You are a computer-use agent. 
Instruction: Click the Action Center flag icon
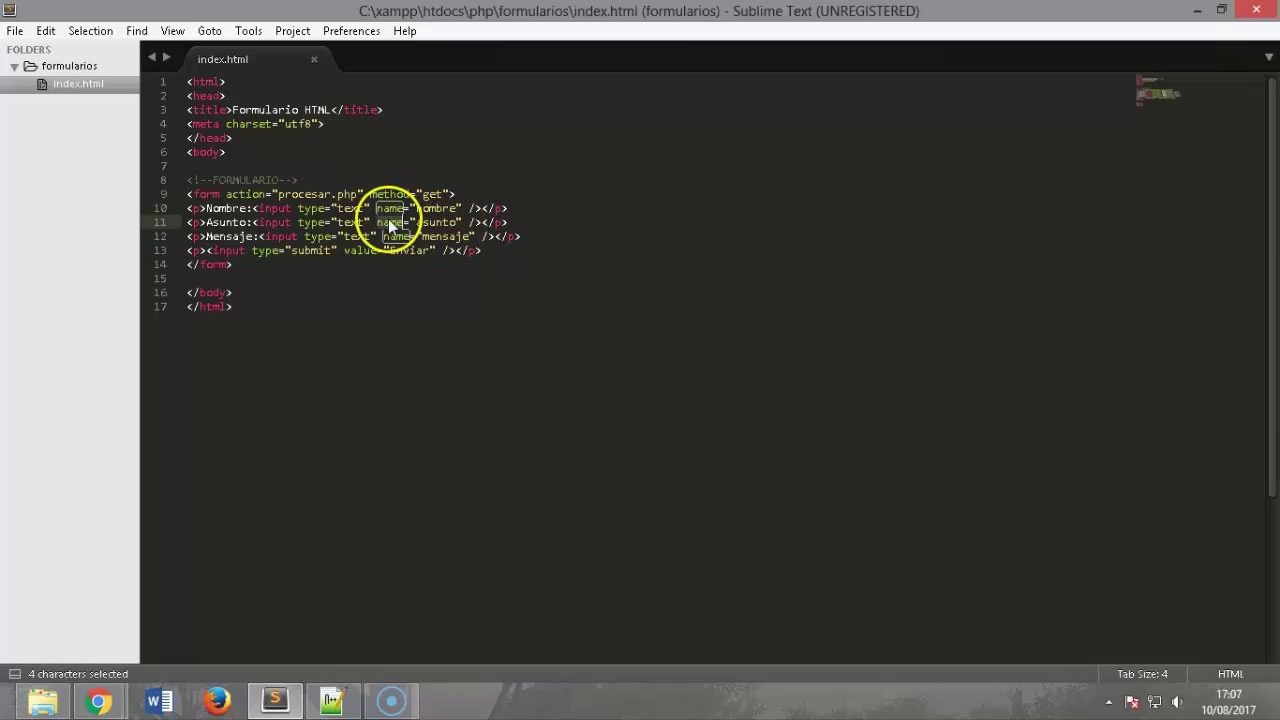tap(1132, 702)
